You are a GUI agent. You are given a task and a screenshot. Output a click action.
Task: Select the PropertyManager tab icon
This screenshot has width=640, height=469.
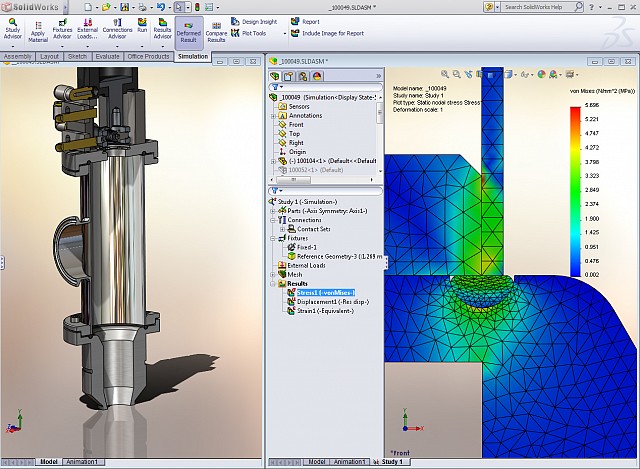[x=289, y=76]
